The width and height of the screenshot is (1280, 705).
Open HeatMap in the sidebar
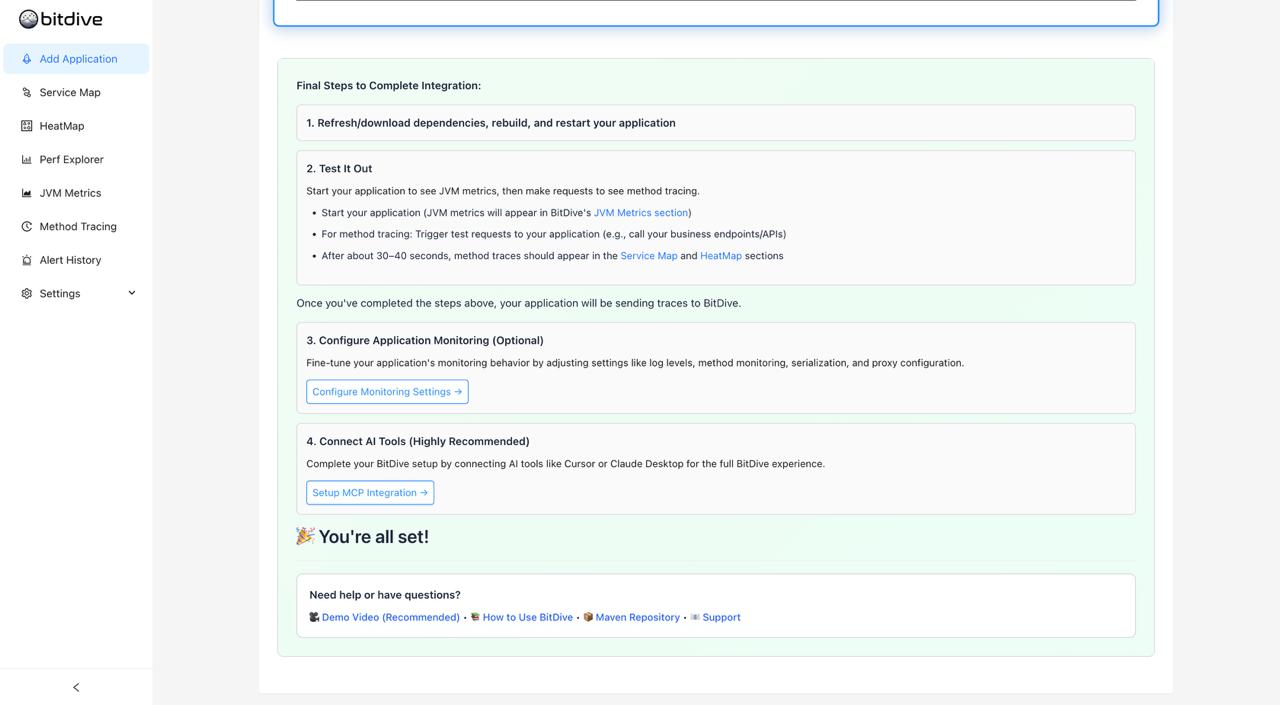tap(76, 126)
